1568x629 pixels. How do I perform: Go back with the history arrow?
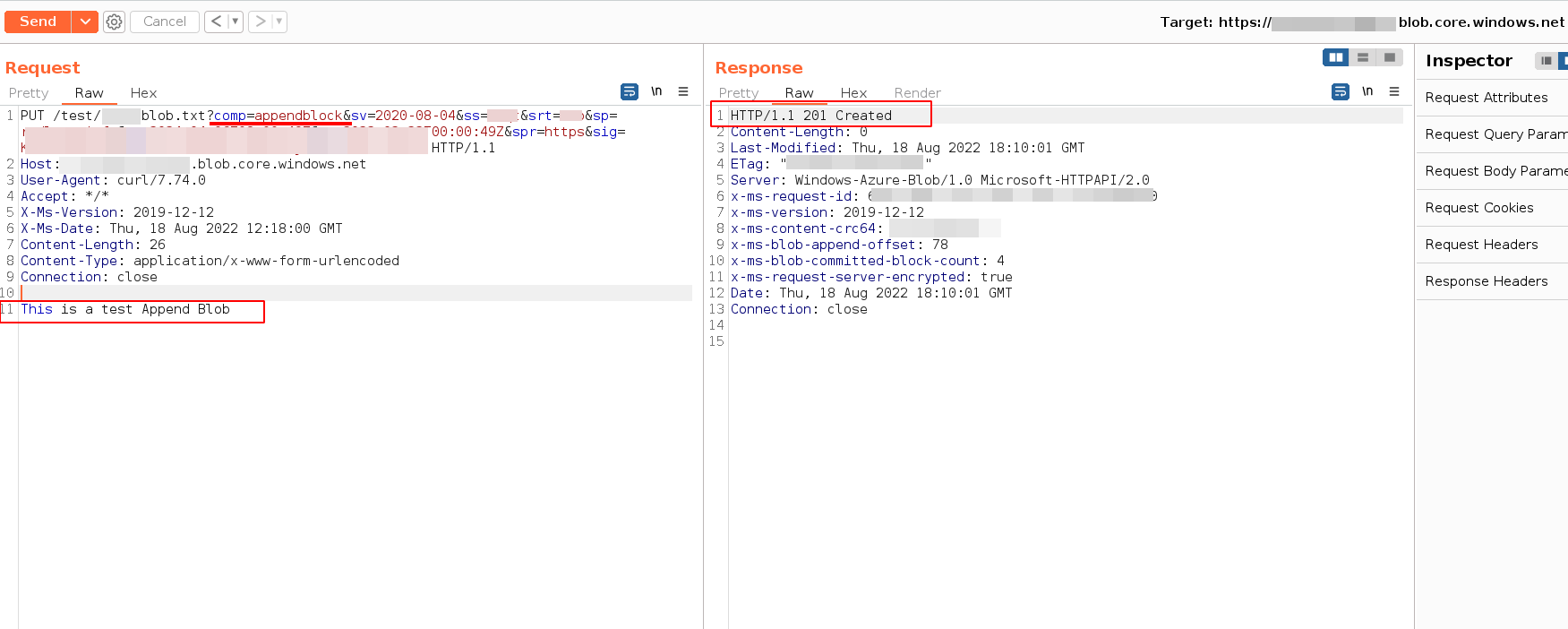(216, 22)
